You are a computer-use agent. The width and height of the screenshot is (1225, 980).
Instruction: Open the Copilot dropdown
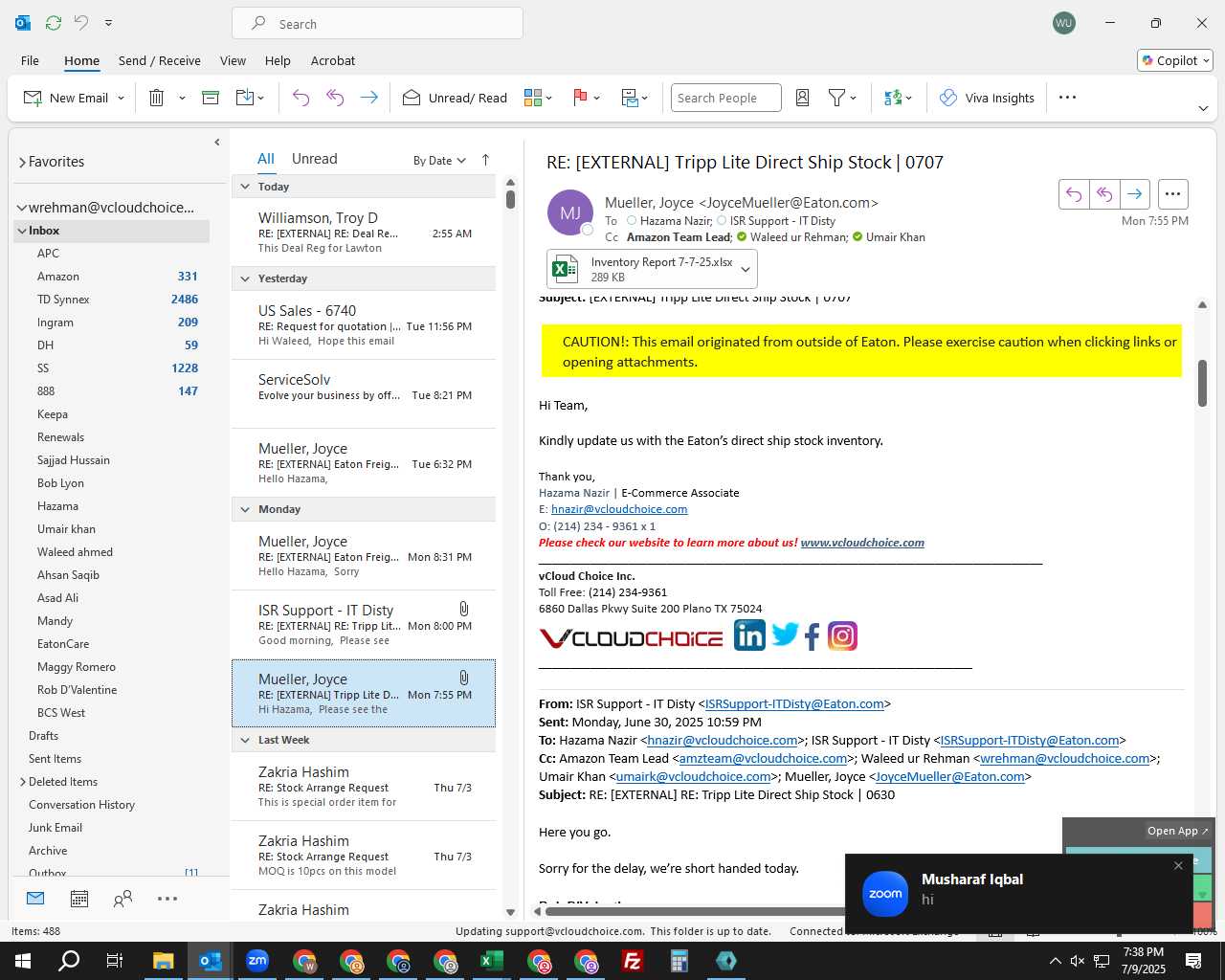(x=1175, y=60)
